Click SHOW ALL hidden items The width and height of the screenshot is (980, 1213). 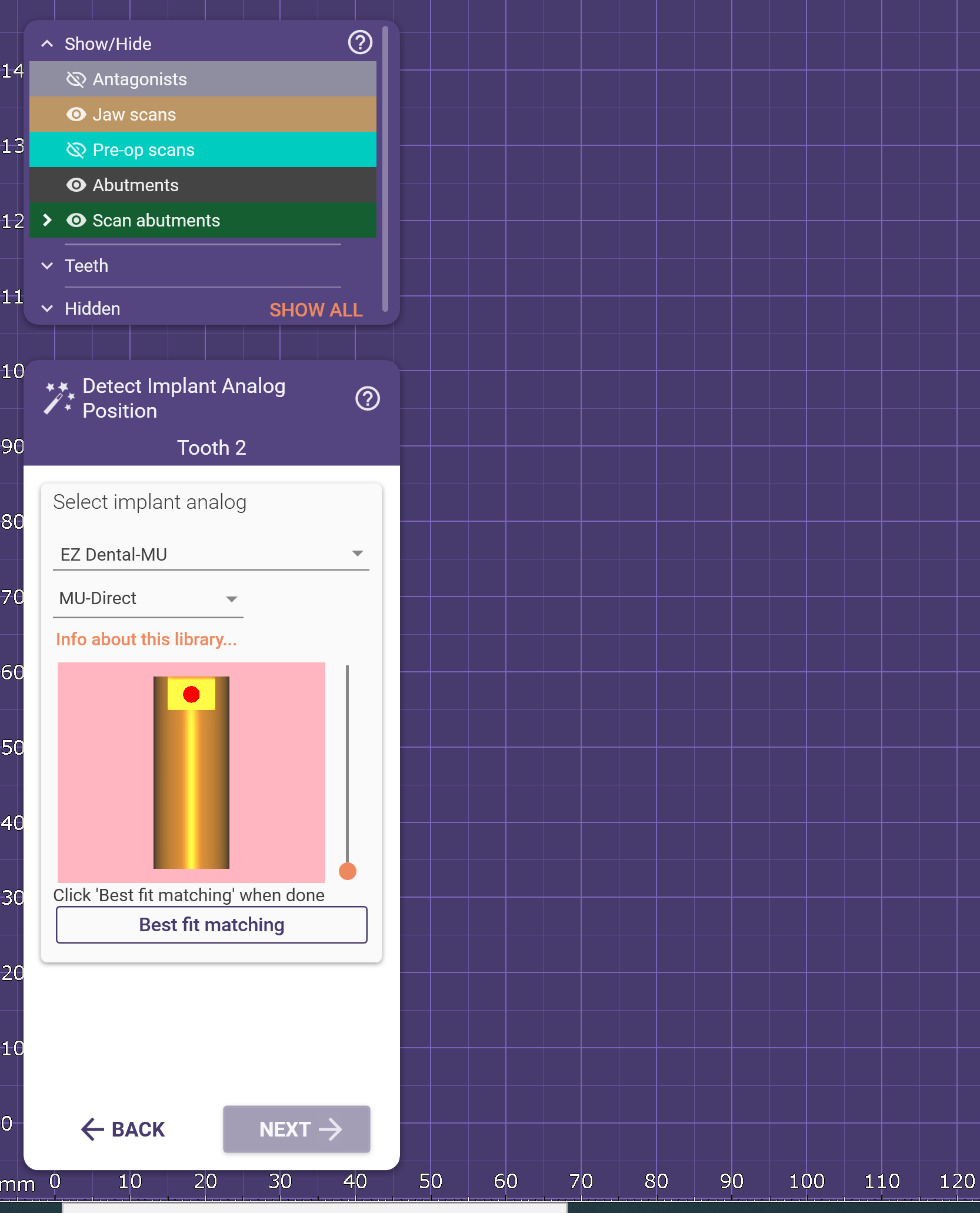pos(316,310)
